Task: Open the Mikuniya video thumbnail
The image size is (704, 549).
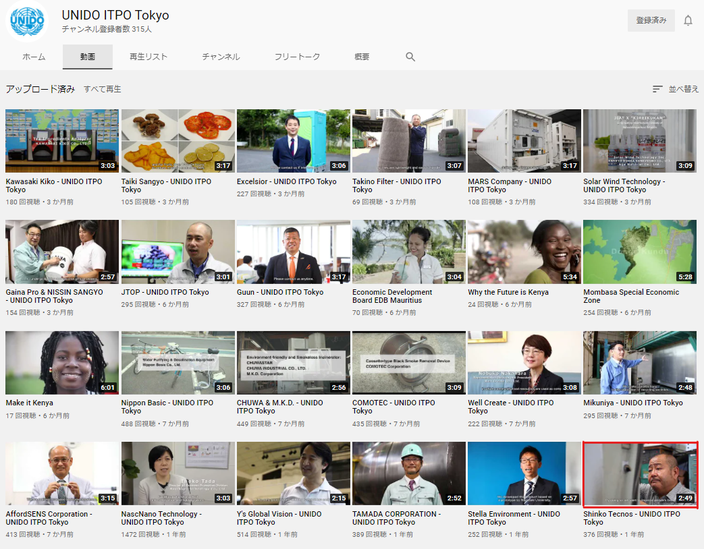Action: pos(640,363)
